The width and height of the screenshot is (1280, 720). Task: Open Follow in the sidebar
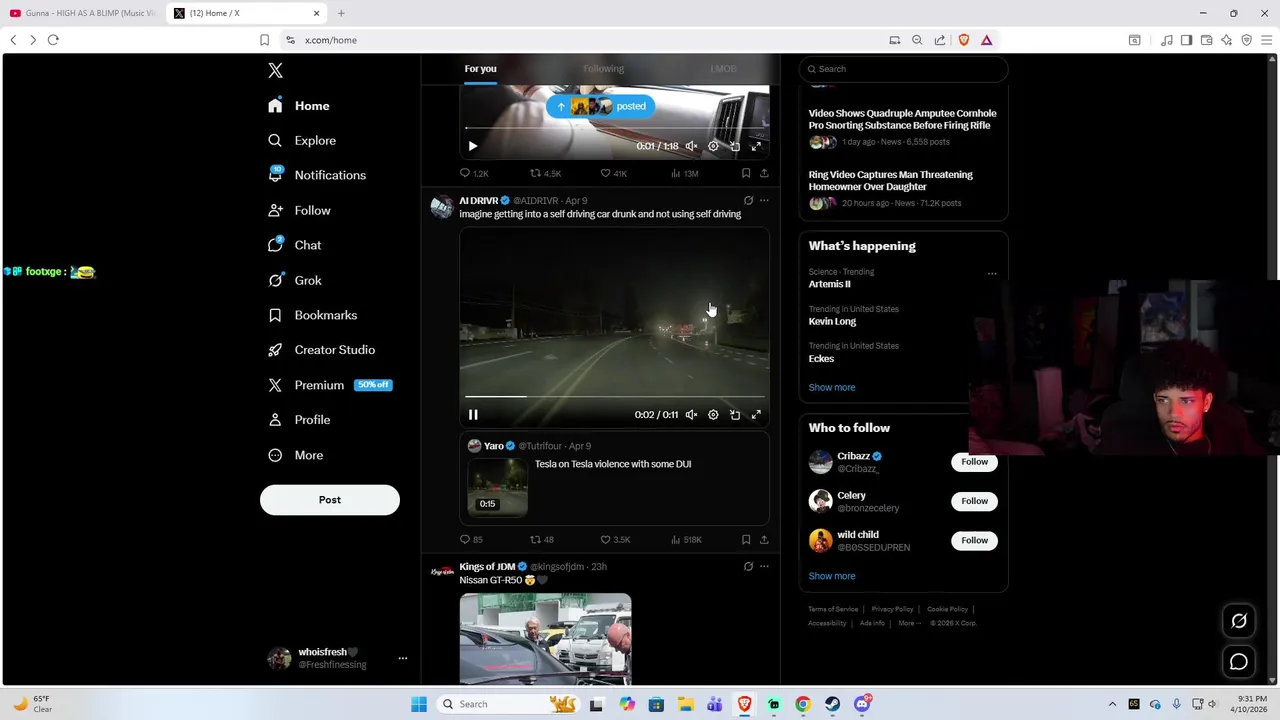(x=299, y=210)
